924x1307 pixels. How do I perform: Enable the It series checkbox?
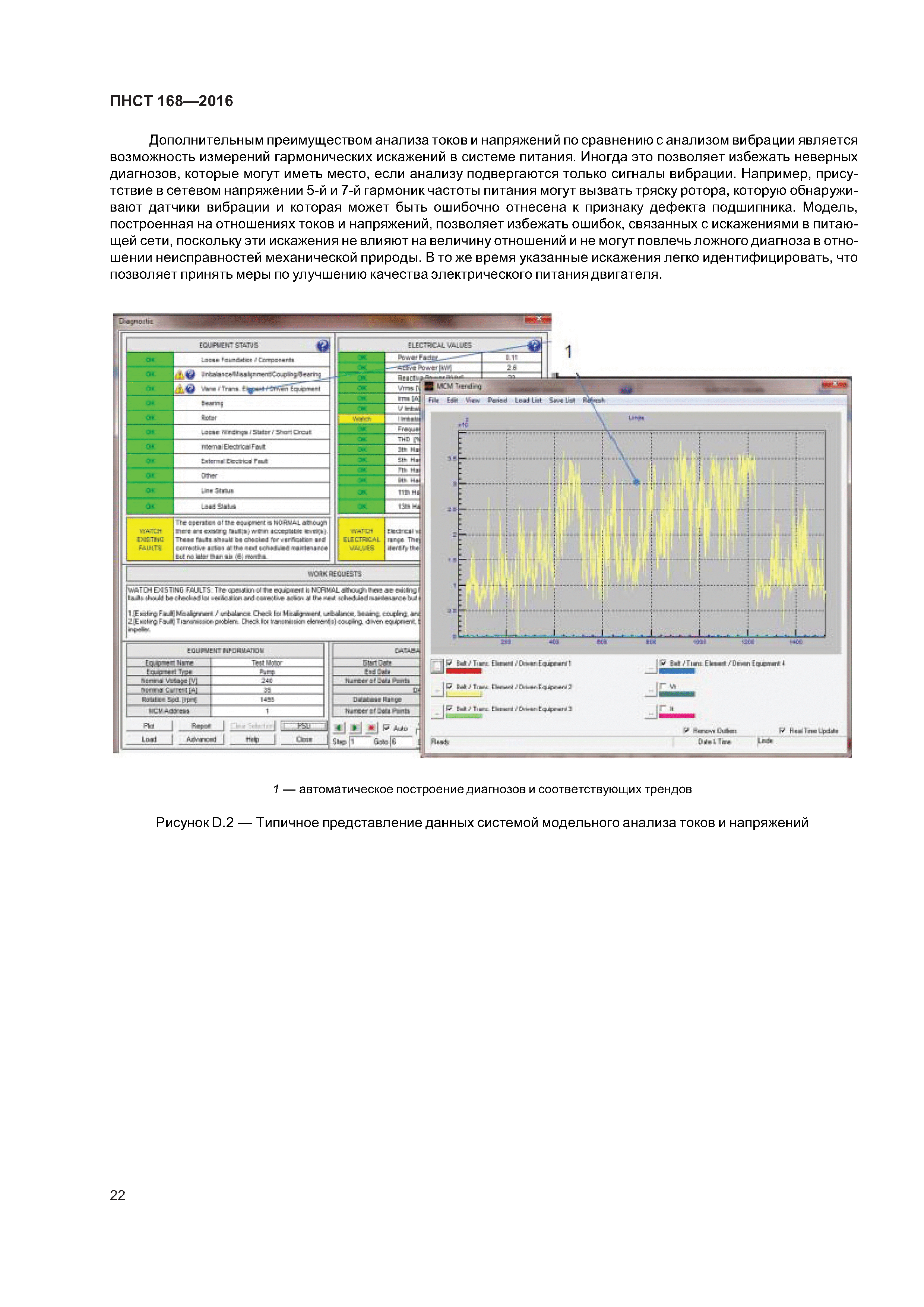coord(663,708)
